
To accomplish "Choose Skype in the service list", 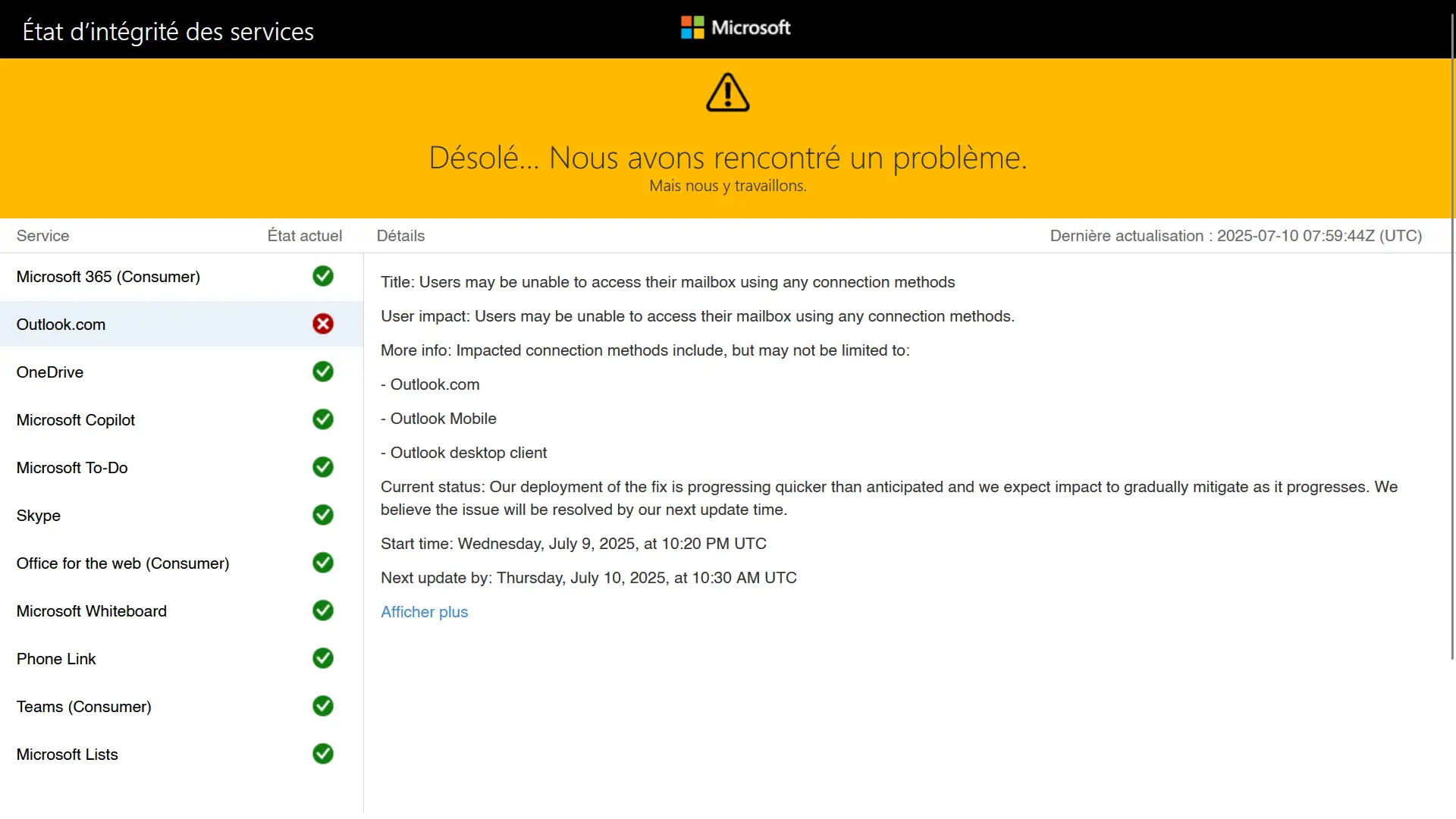I will (x=181, y=516).
